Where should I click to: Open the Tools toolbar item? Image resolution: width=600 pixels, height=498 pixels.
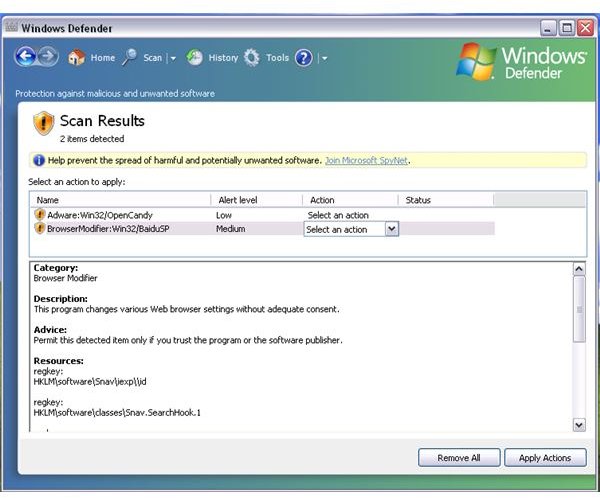point(277,58)
